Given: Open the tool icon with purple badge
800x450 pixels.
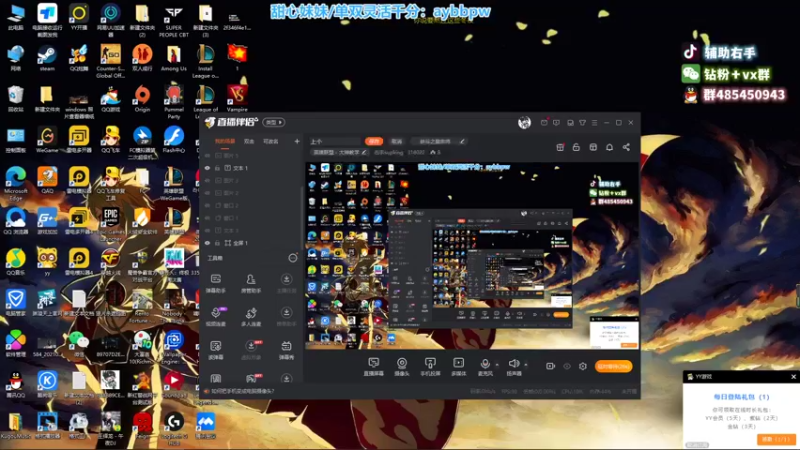Looking at the screenshot, I should pyautogui.click(x=216, y=317).
